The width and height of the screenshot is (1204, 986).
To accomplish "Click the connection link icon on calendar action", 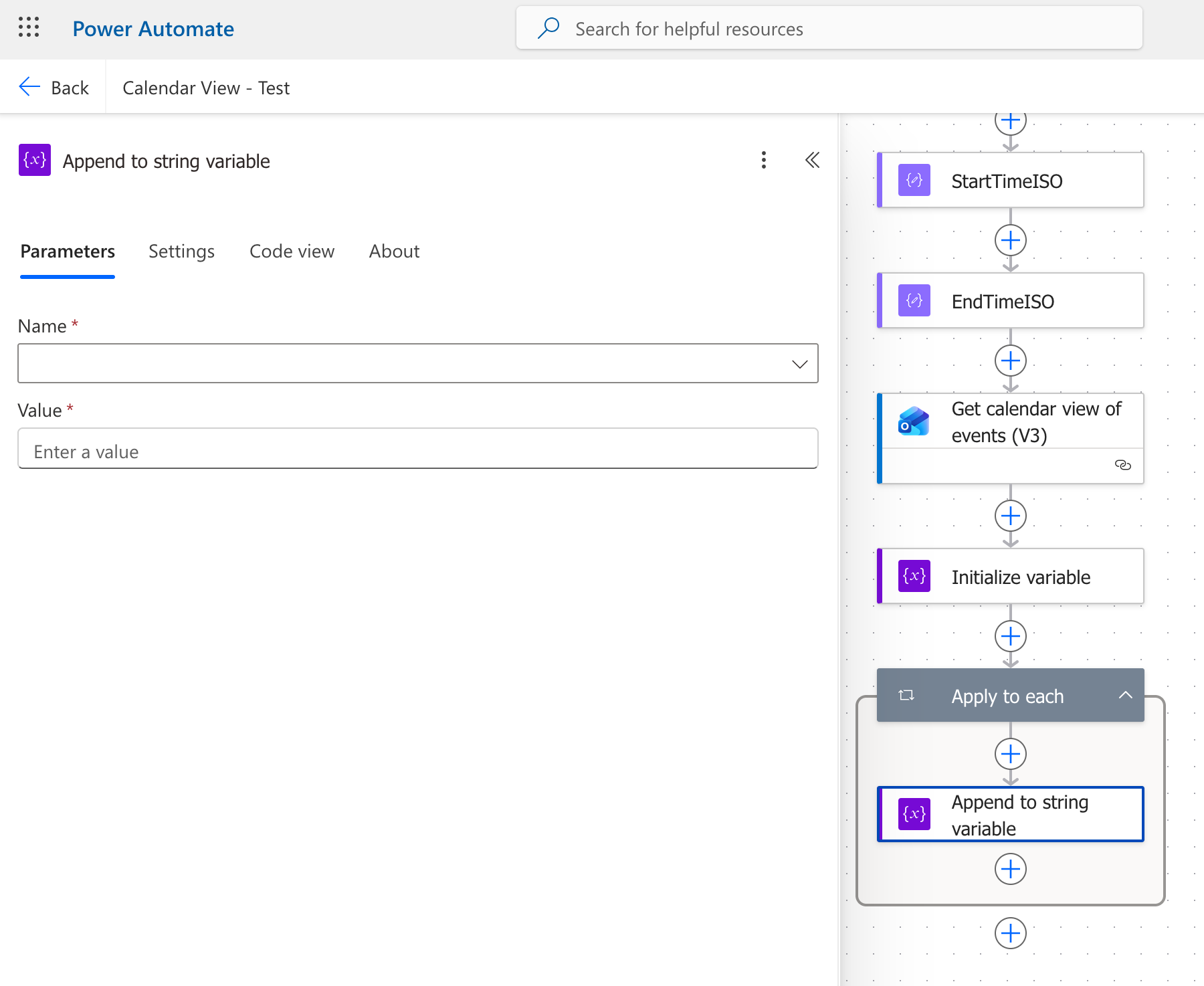I will pos(1123,465).
